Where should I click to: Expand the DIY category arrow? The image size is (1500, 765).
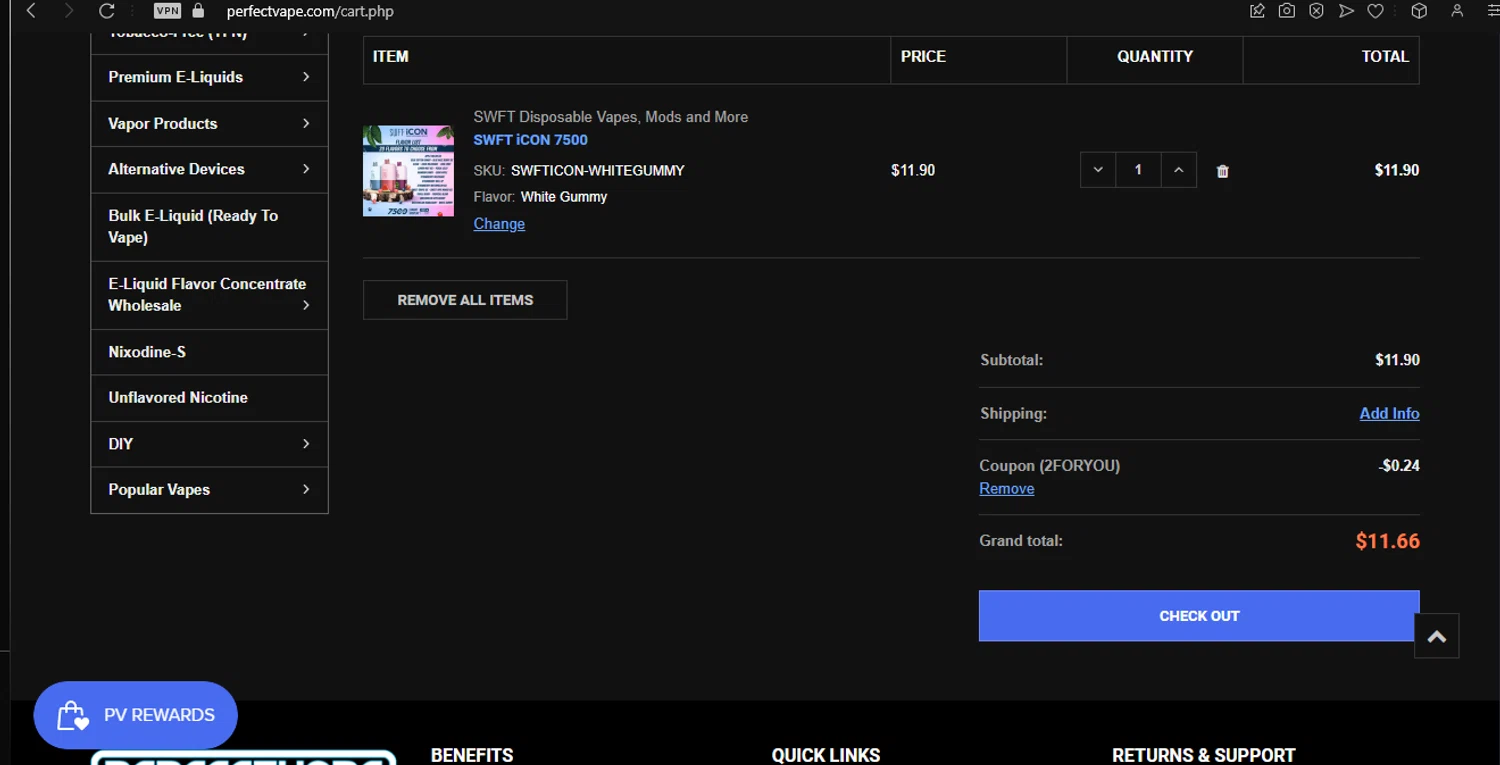coord(306,443)
